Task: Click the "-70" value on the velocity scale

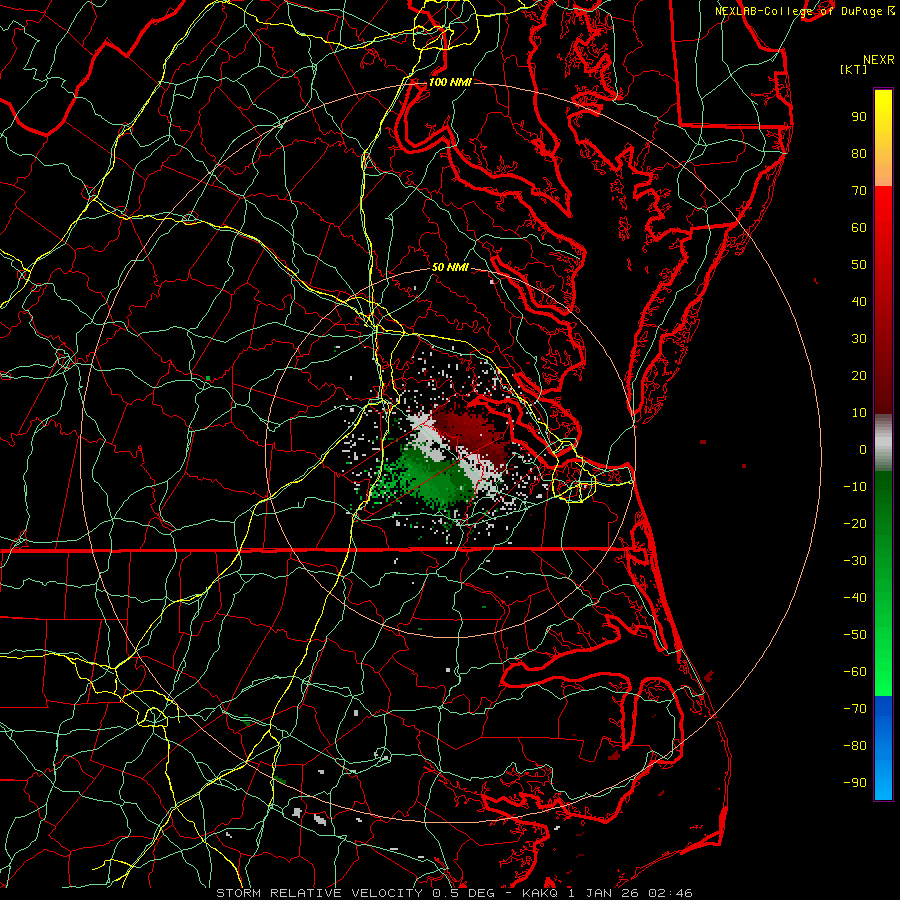Action: [855, 709]
